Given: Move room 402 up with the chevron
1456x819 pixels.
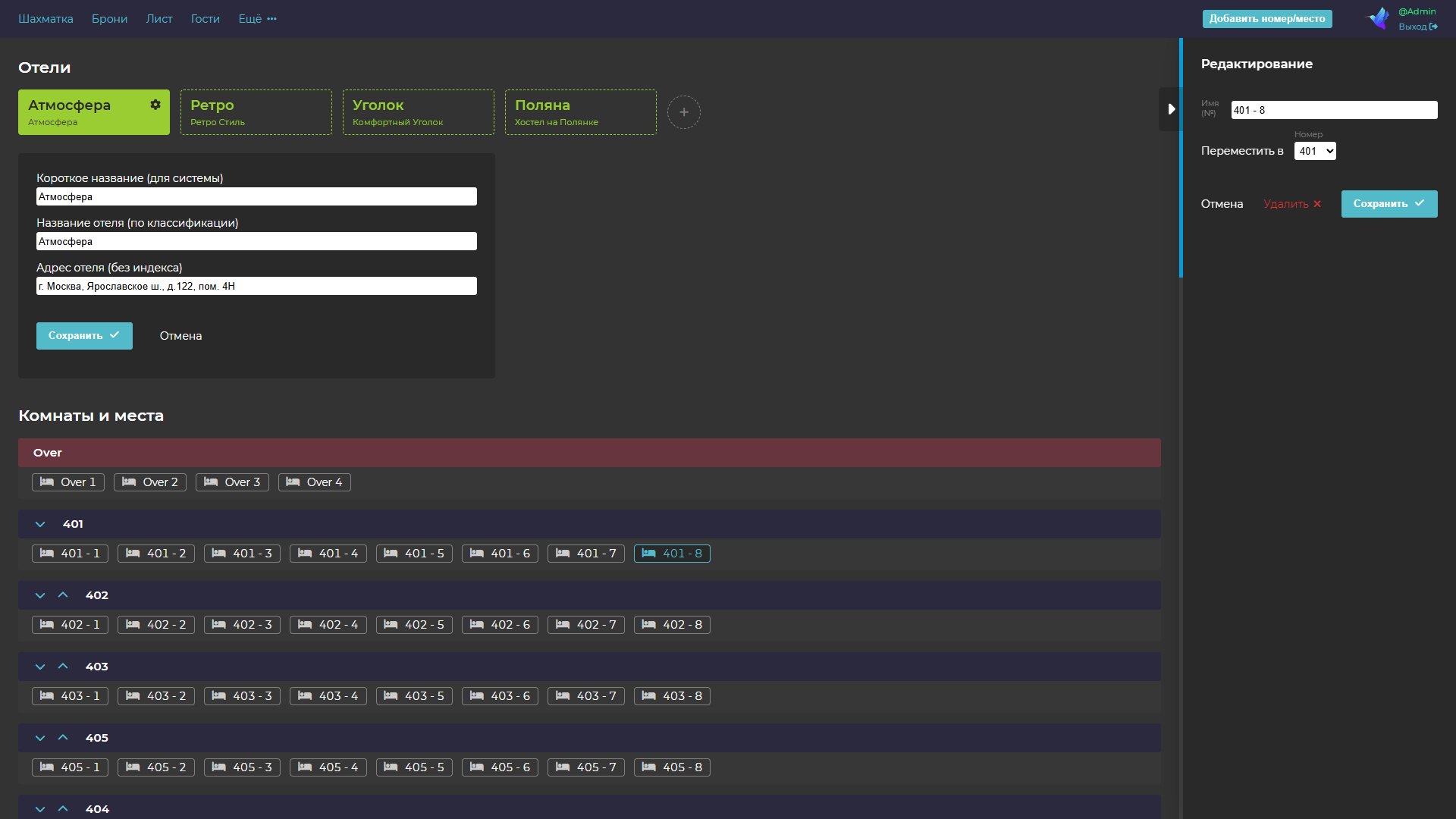Looking at the screenshot, I should pyautogui.click(x=63, y=595).
